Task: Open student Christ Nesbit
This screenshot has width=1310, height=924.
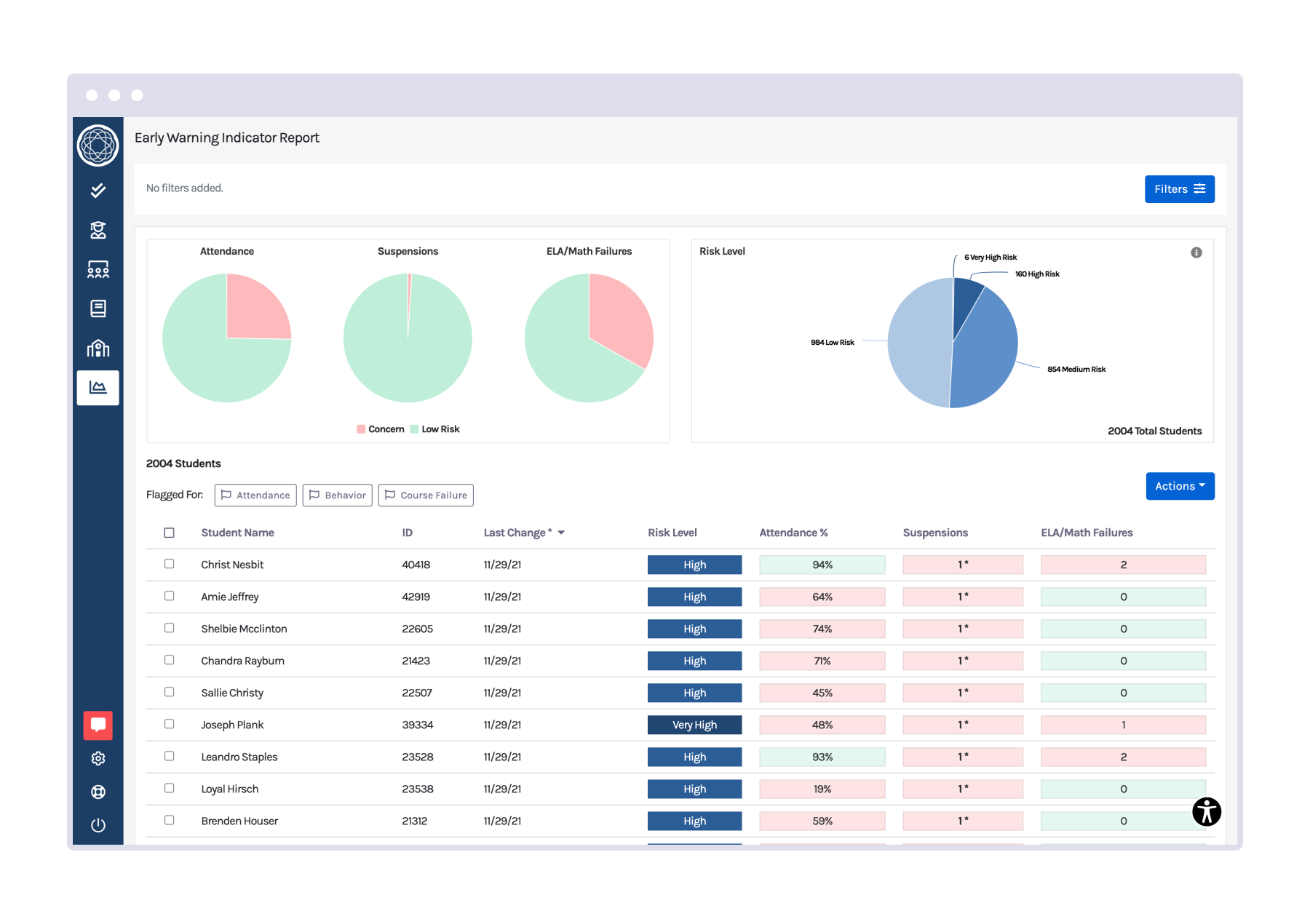Action: point(232,565)
